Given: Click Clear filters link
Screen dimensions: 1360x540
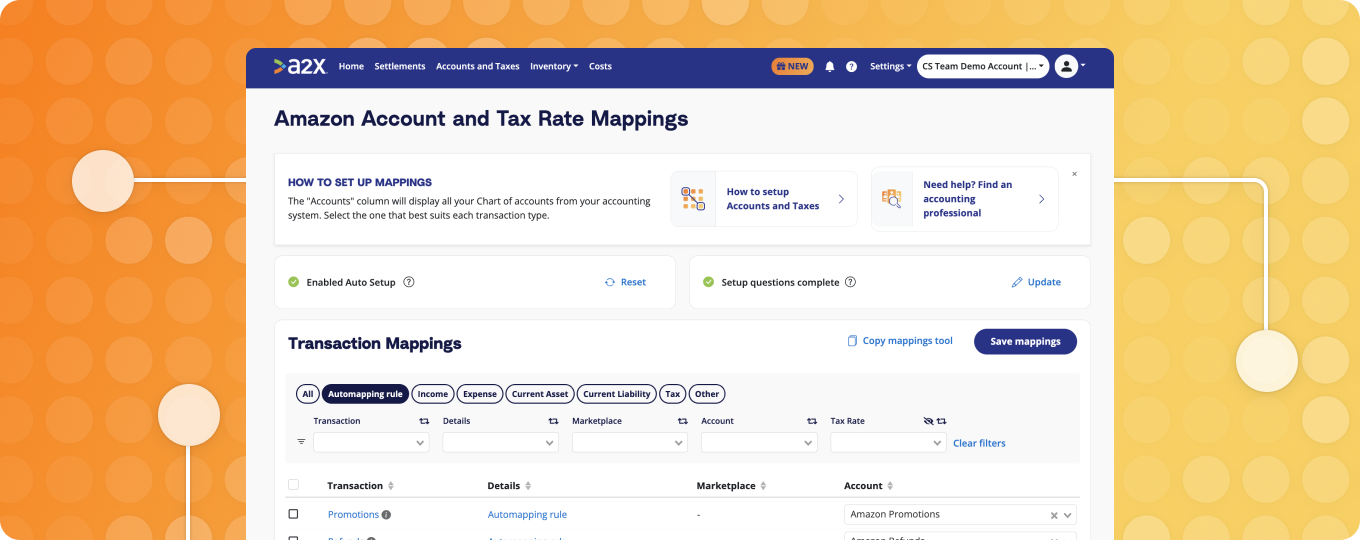Looking at the screenshot, I should 979,443.
